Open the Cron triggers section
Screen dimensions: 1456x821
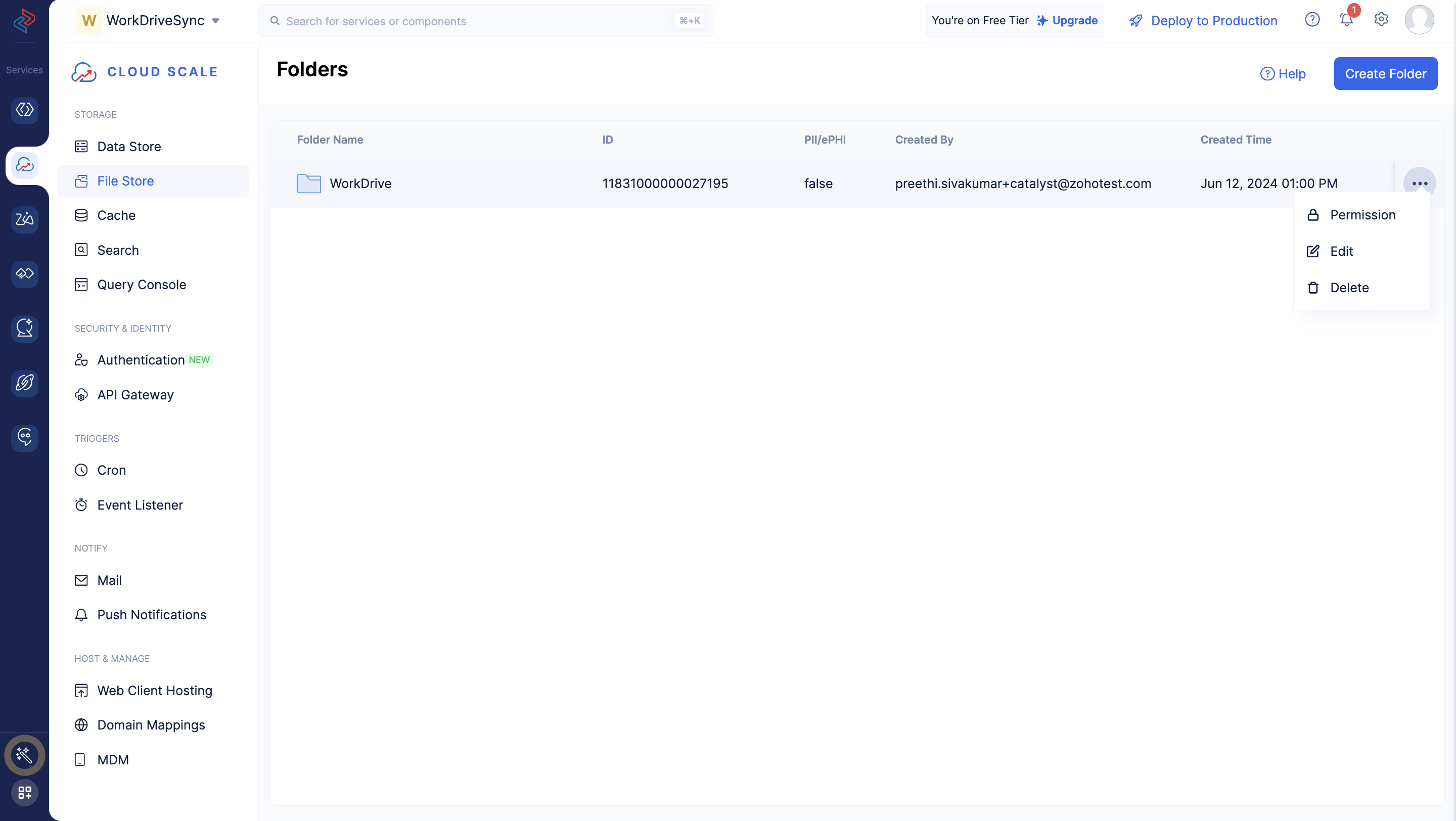[111, 470]
